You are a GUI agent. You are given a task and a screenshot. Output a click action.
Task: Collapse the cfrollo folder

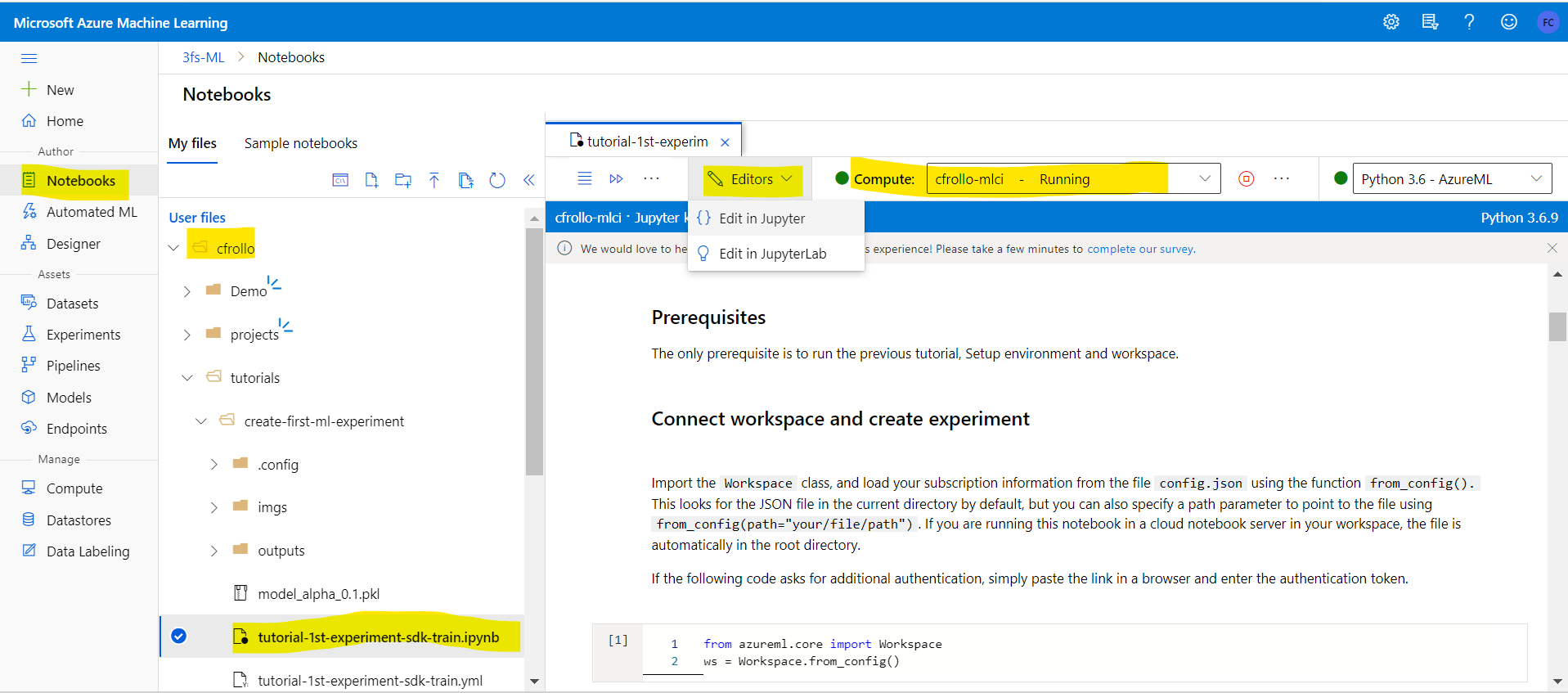pyautogui.click(x=173, y=247)
